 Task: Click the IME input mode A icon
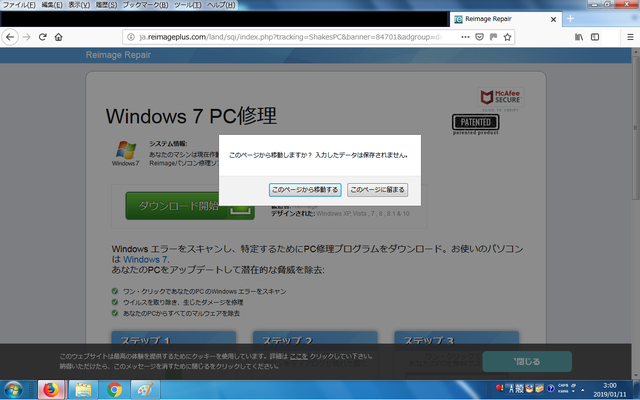pos(511,389)
